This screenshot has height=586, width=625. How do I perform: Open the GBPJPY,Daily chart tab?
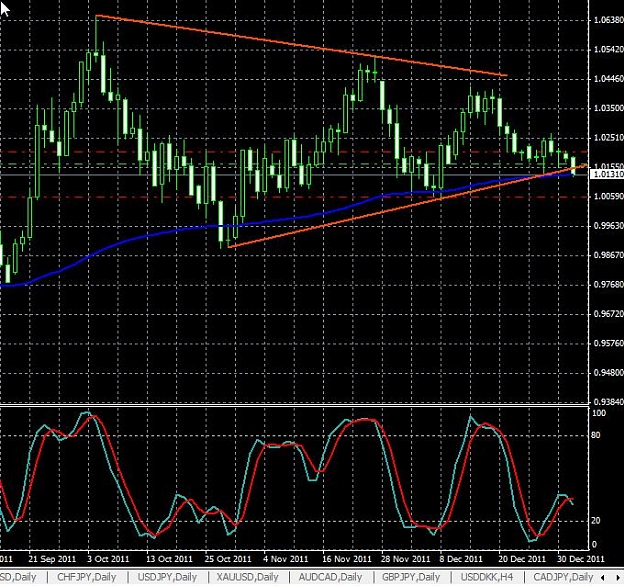tap(411, 577)
